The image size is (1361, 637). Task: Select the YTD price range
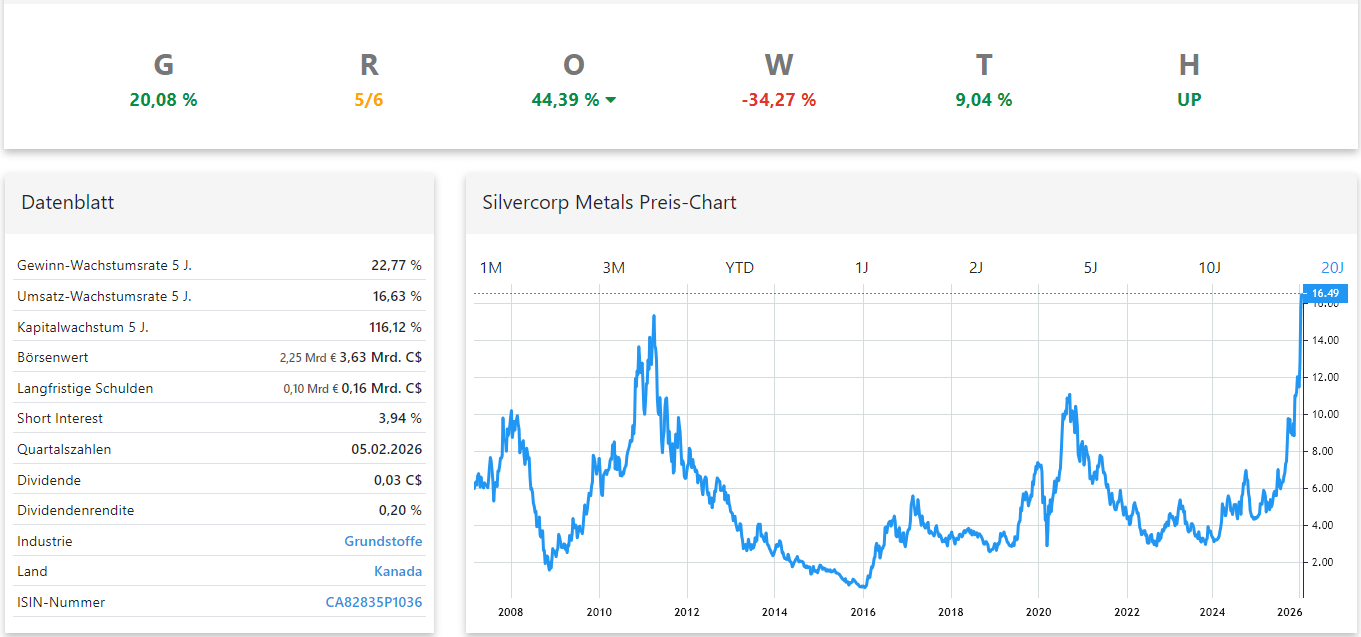pos(738,268)
